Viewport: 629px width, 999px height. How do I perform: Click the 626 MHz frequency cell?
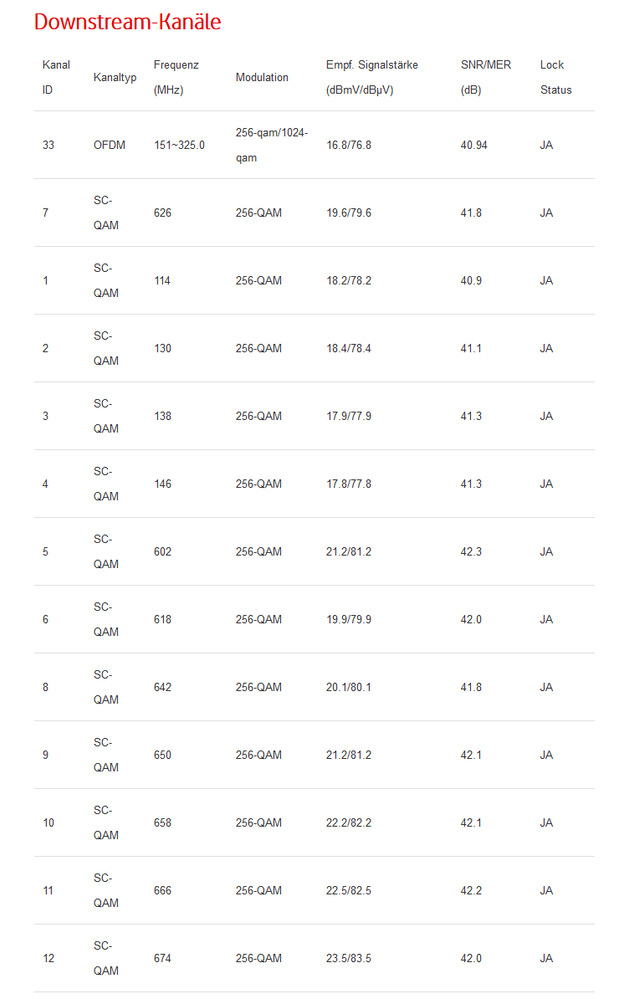pos(162,213)
